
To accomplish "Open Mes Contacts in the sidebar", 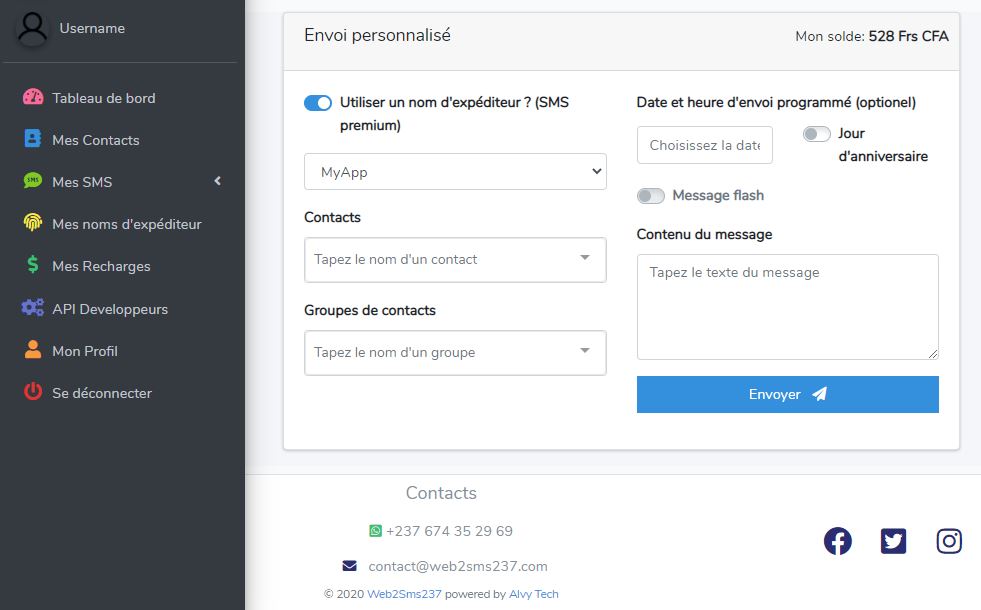I will click(96, 140).
